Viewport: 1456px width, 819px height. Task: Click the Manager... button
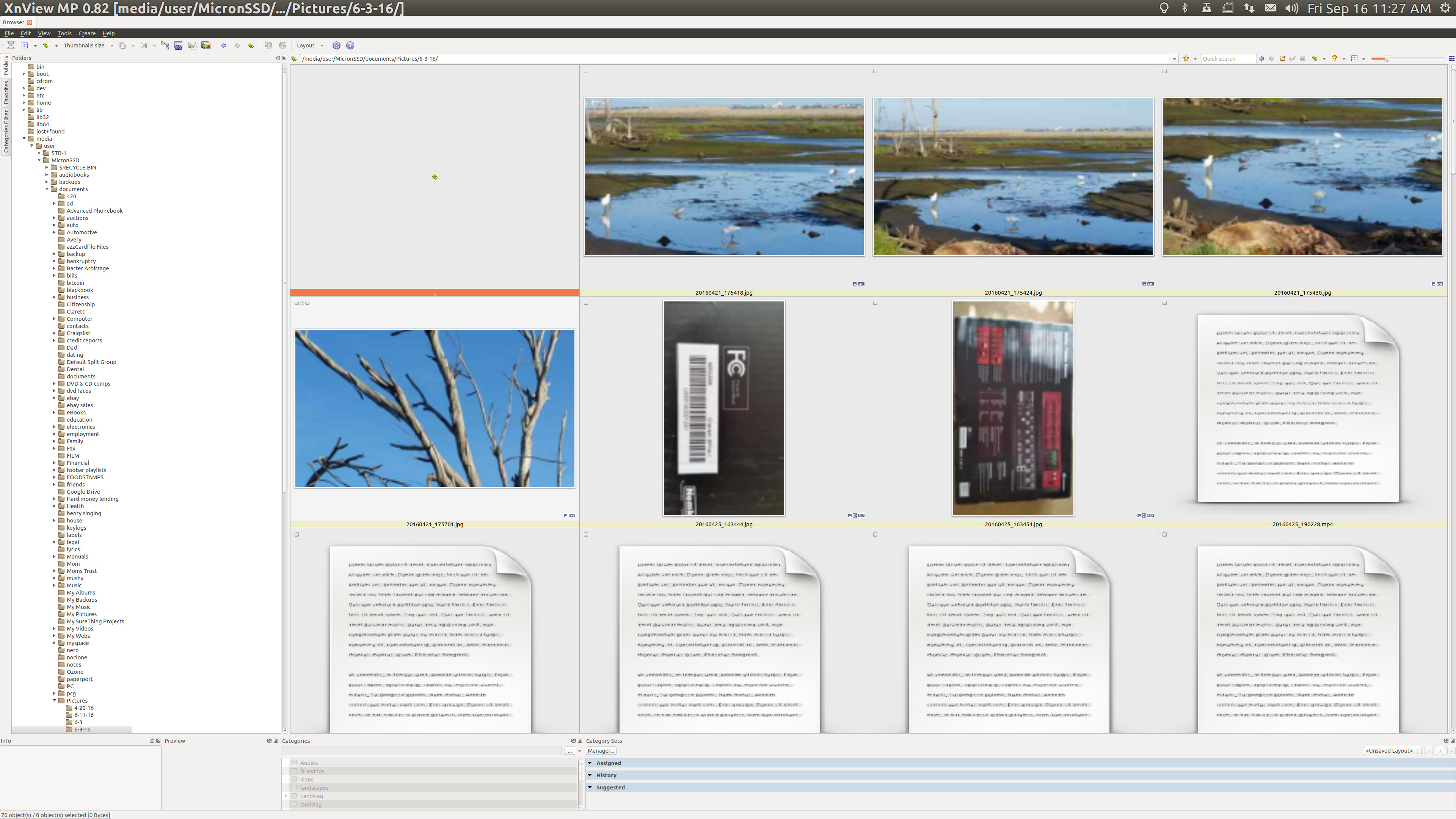(x=600, y=751)
